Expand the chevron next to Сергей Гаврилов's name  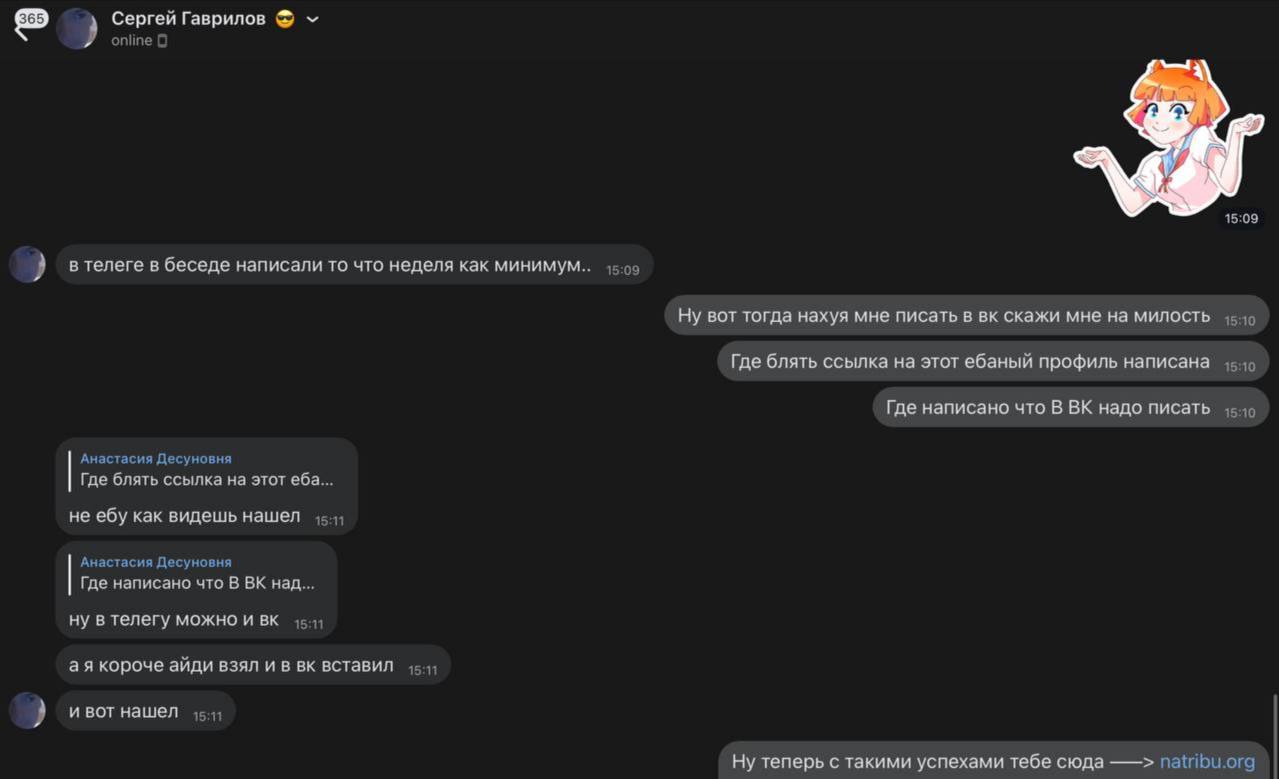point(312,19)
